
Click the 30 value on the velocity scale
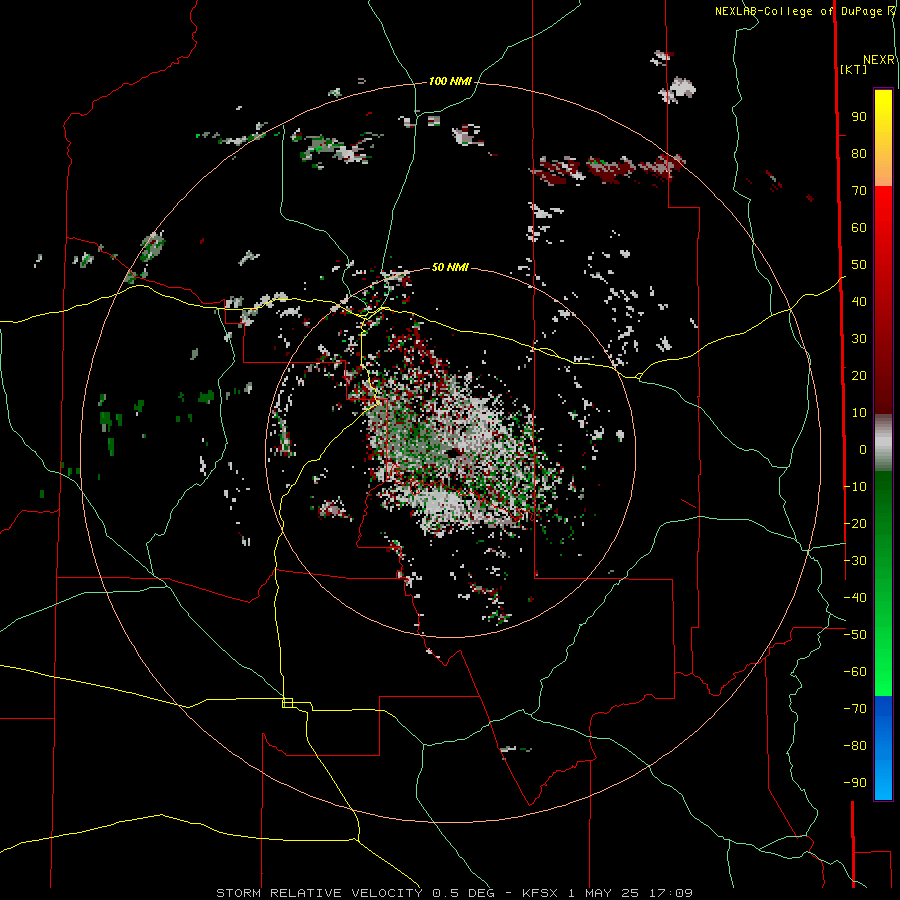(859, 339)
